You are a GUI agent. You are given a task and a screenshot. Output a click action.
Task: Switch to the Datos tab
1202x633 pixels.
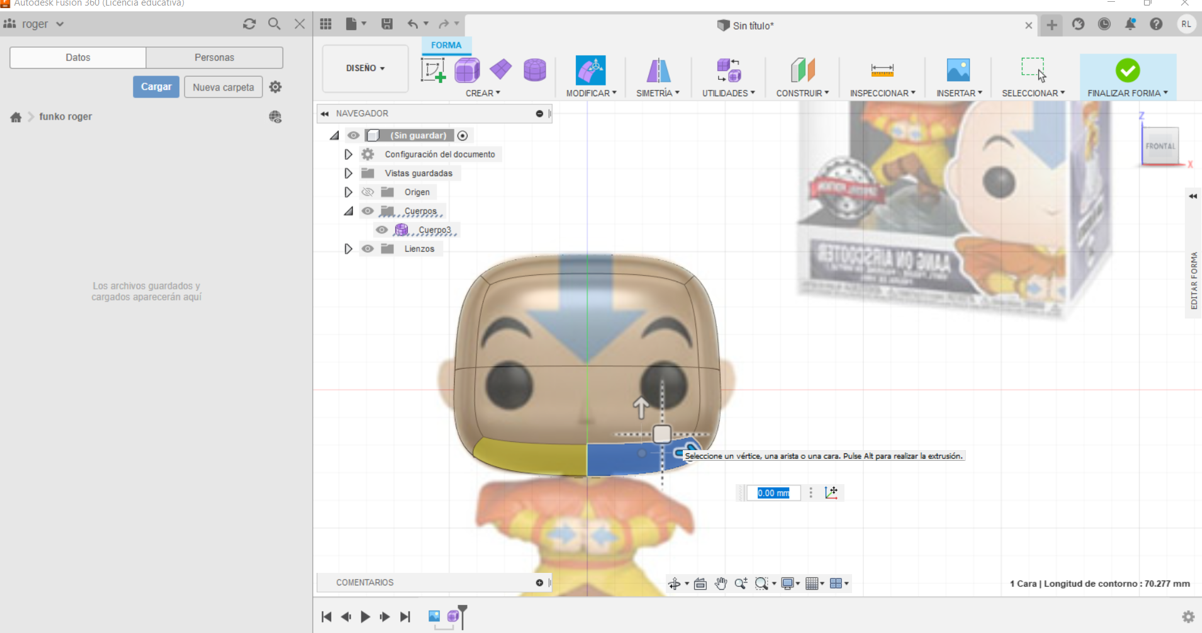pyautogui.click(x=78, y=58)
